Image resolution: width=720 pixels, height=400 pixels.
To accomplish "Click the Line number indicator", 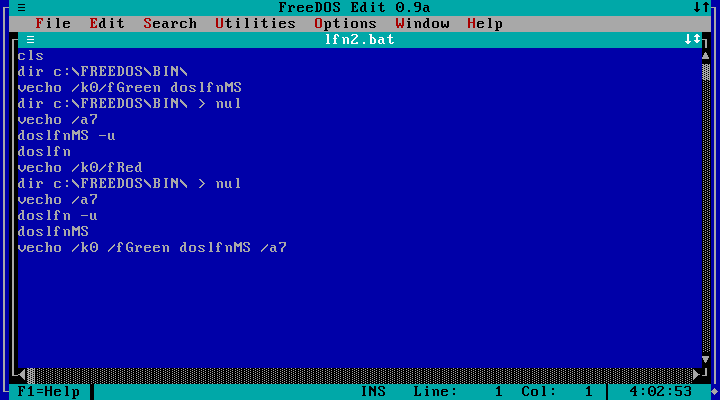I will 458,392.
